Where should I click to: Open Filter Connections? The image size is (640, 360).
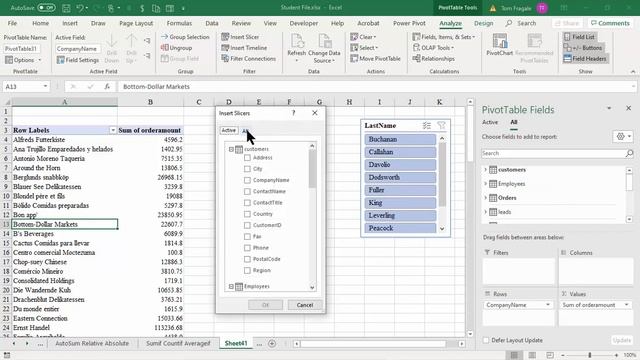point(248,59)
